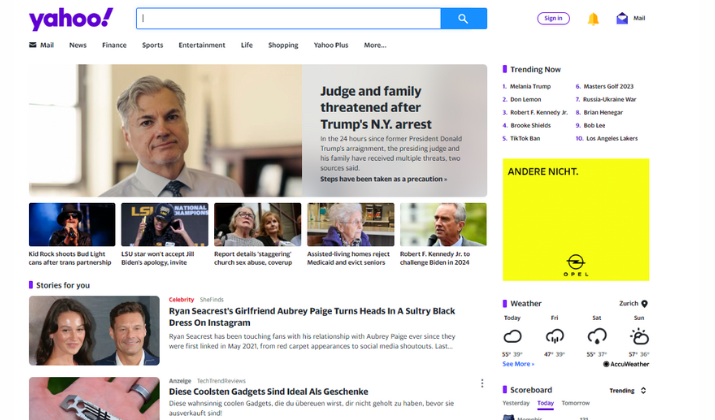Screen dimensions: 715x420
Task: Open the Entertainment menu item
Action: (202, 45)
